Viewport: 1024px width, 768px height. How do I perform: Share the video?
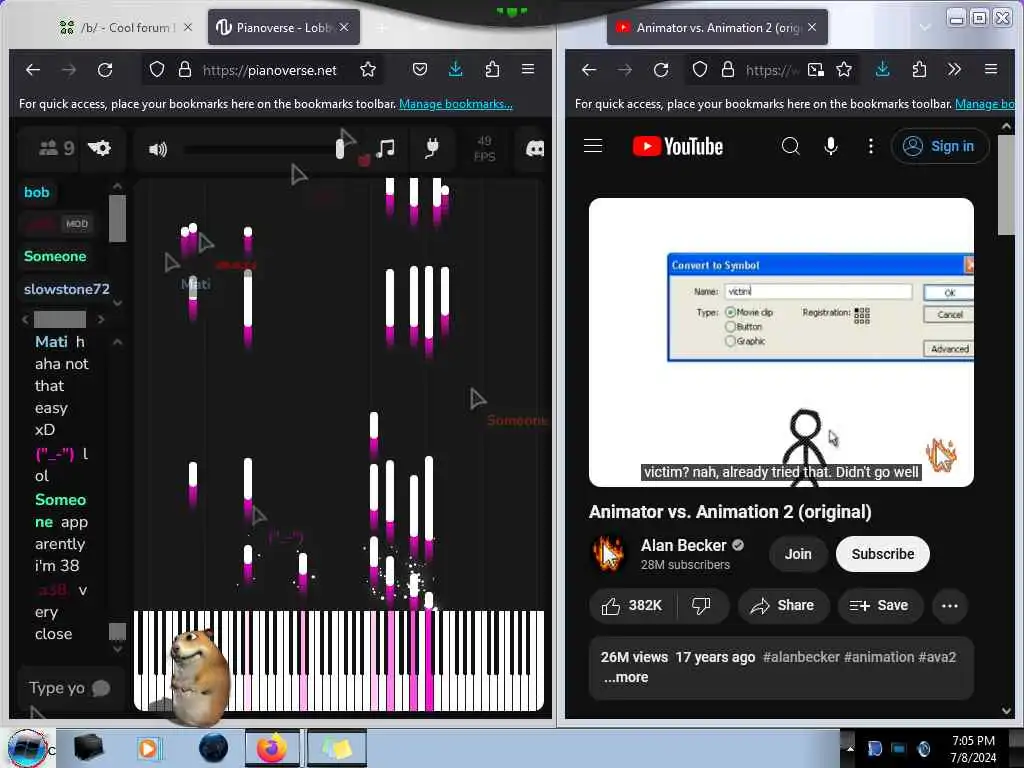[x=783, y=605]
